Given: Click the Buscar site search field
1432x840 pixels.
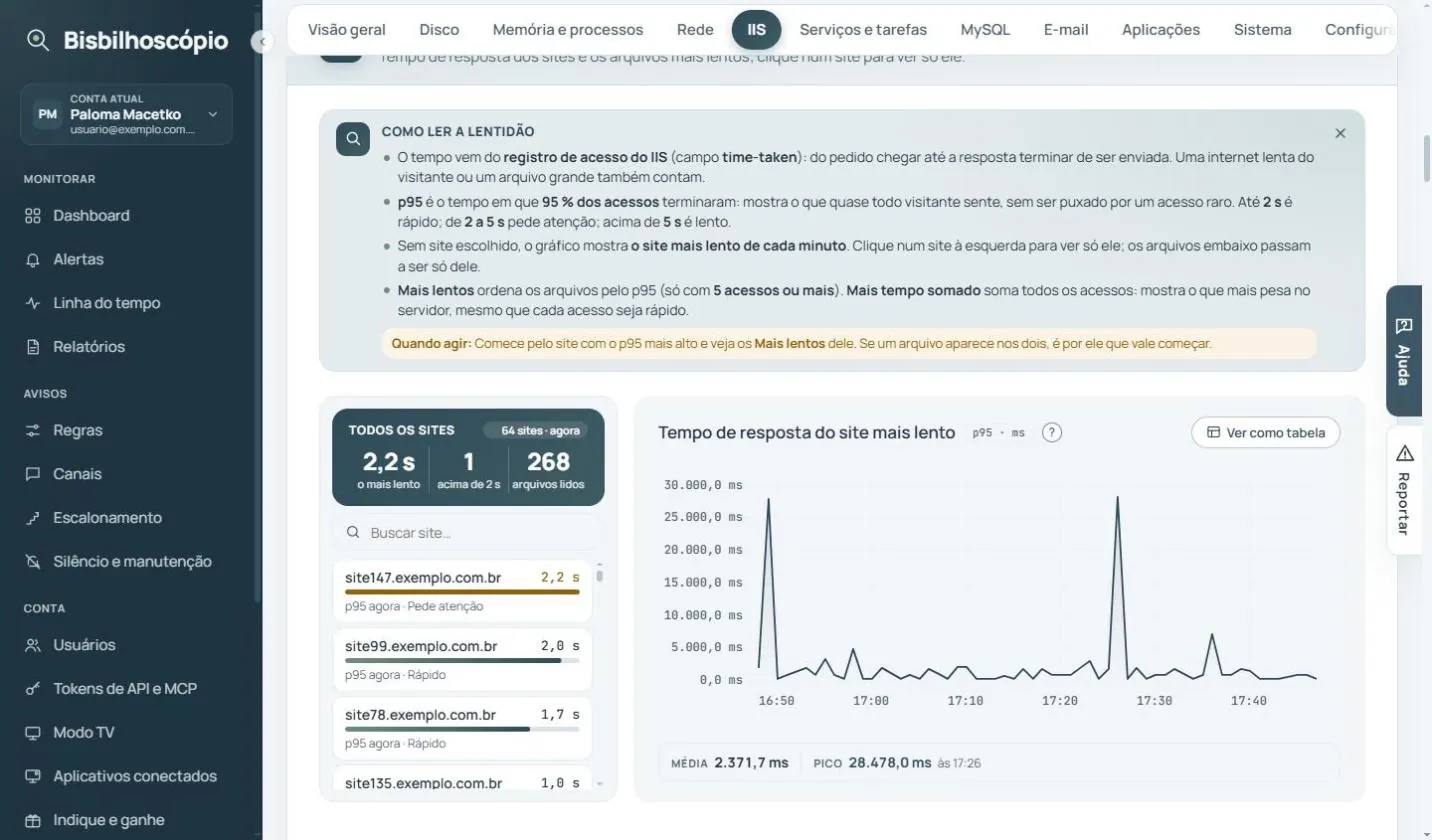Looking at the screenshot, I should (x=468, y=533).
